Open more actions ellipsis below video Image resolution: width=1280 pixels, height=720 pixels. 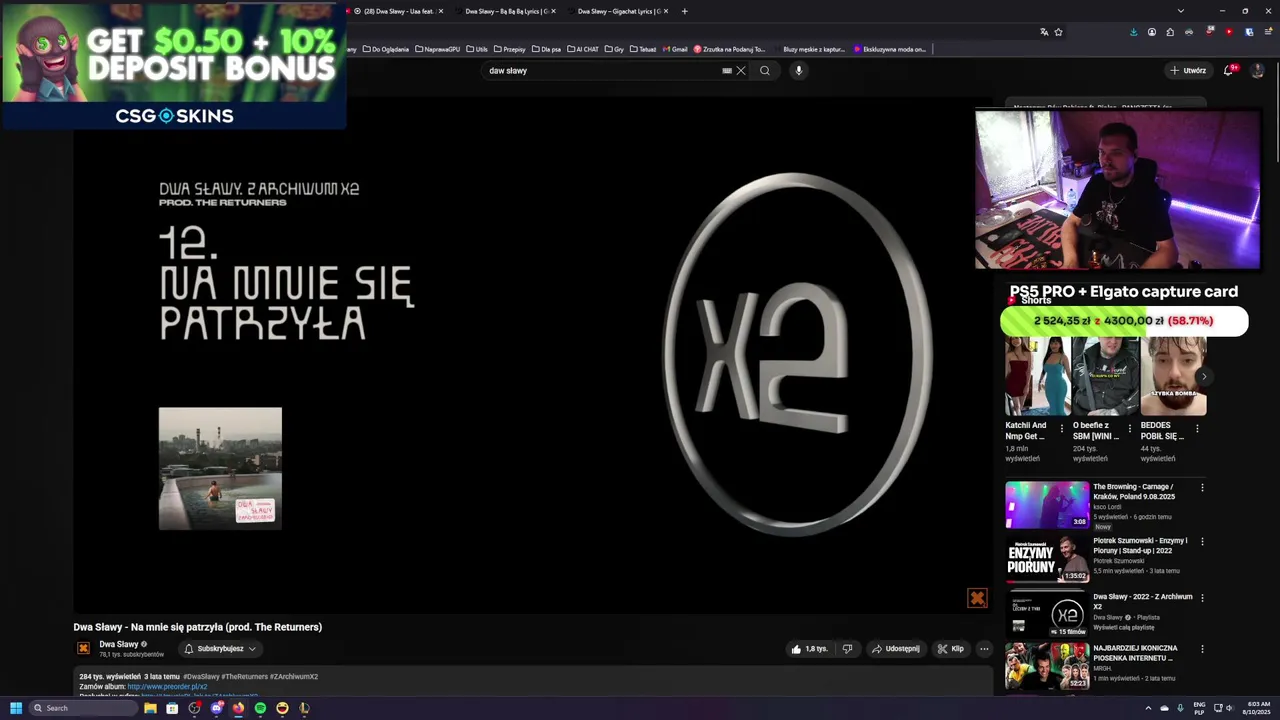pyautogui.click(x=984, y=649)
